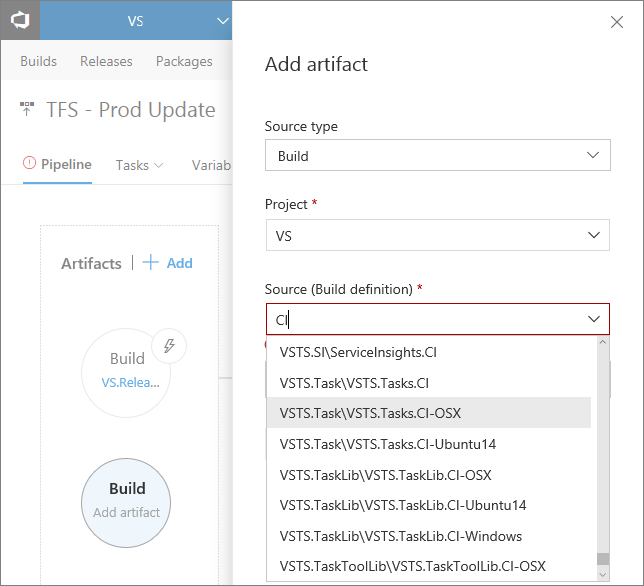Choose VSTS.Task\VSTS.Tasks.CI-Ubuntu14 option
The width and height of the screenshot is (644, 586).
pos(429,444)
